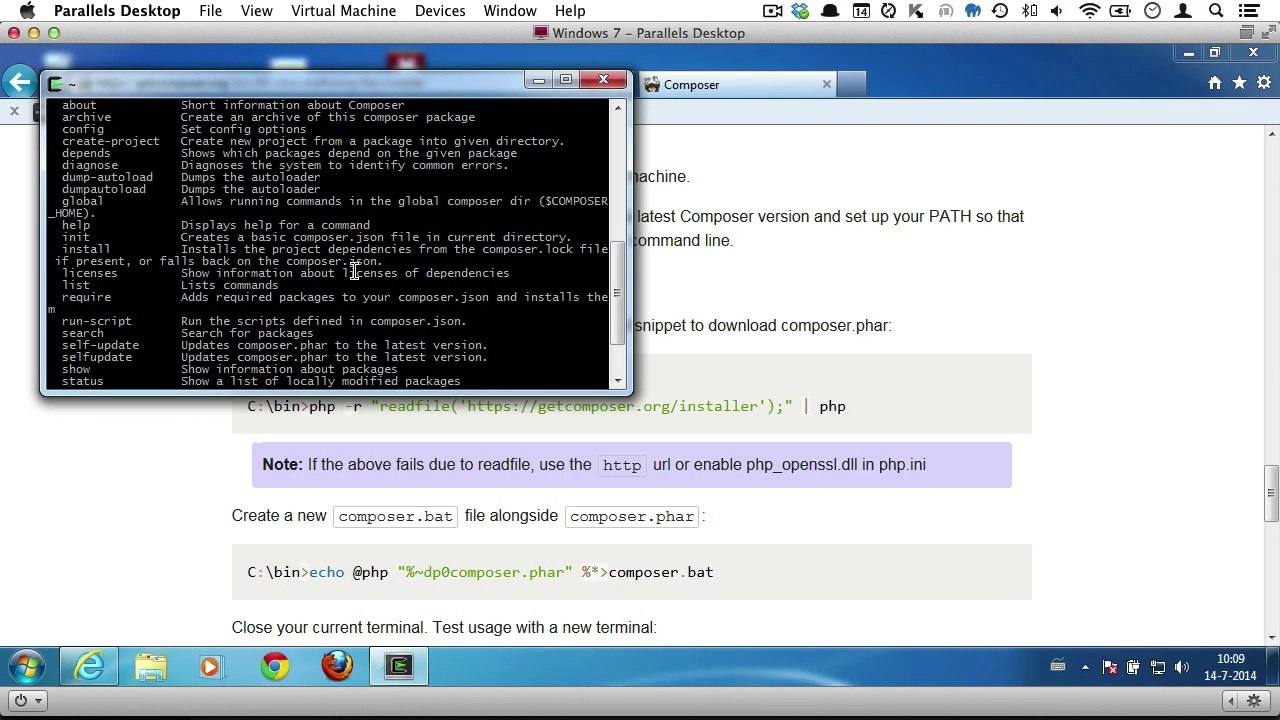Screen dimensions: 1280x720
Task: Click the command prompt scrollbar thumb
Action: pos(617,294)
